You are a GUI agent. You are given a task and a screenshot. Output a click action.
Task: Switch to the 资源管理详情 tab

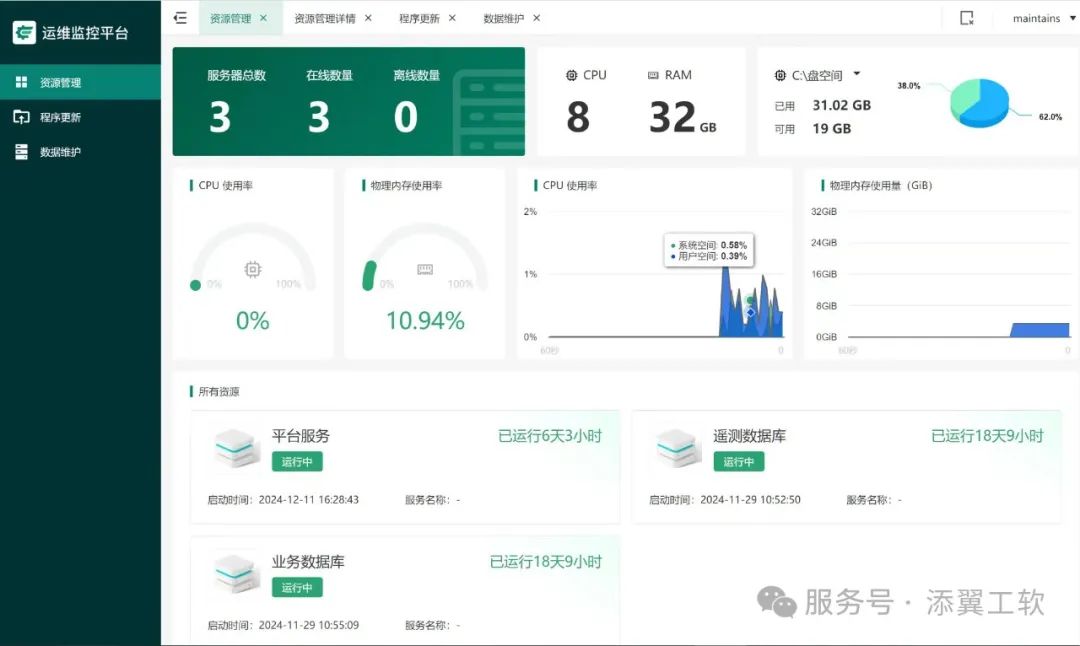pyautogui.click(x=324, y=18)
